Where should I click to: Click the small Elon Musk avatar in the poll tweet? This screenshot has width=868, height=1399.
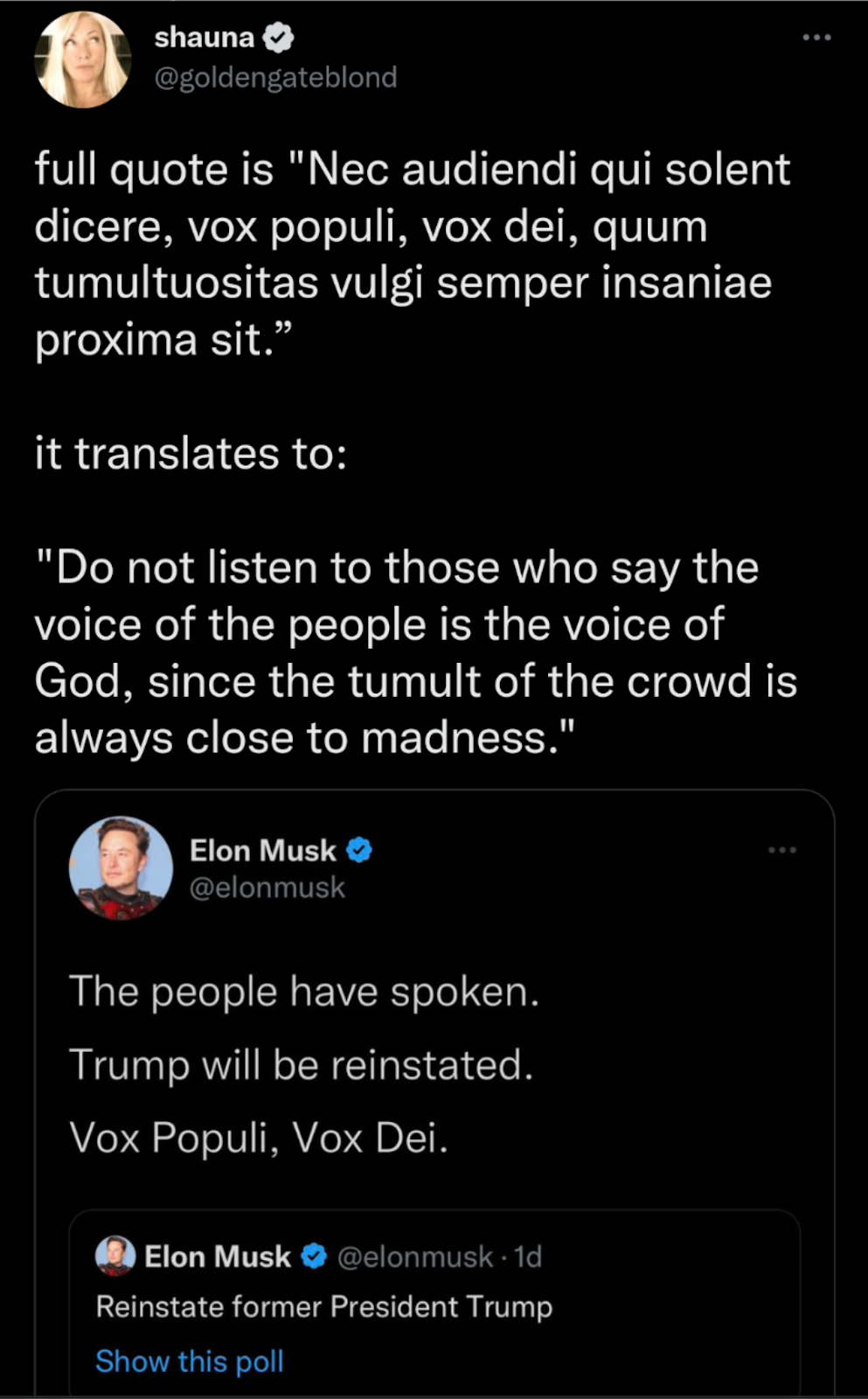coord(115,1256)
